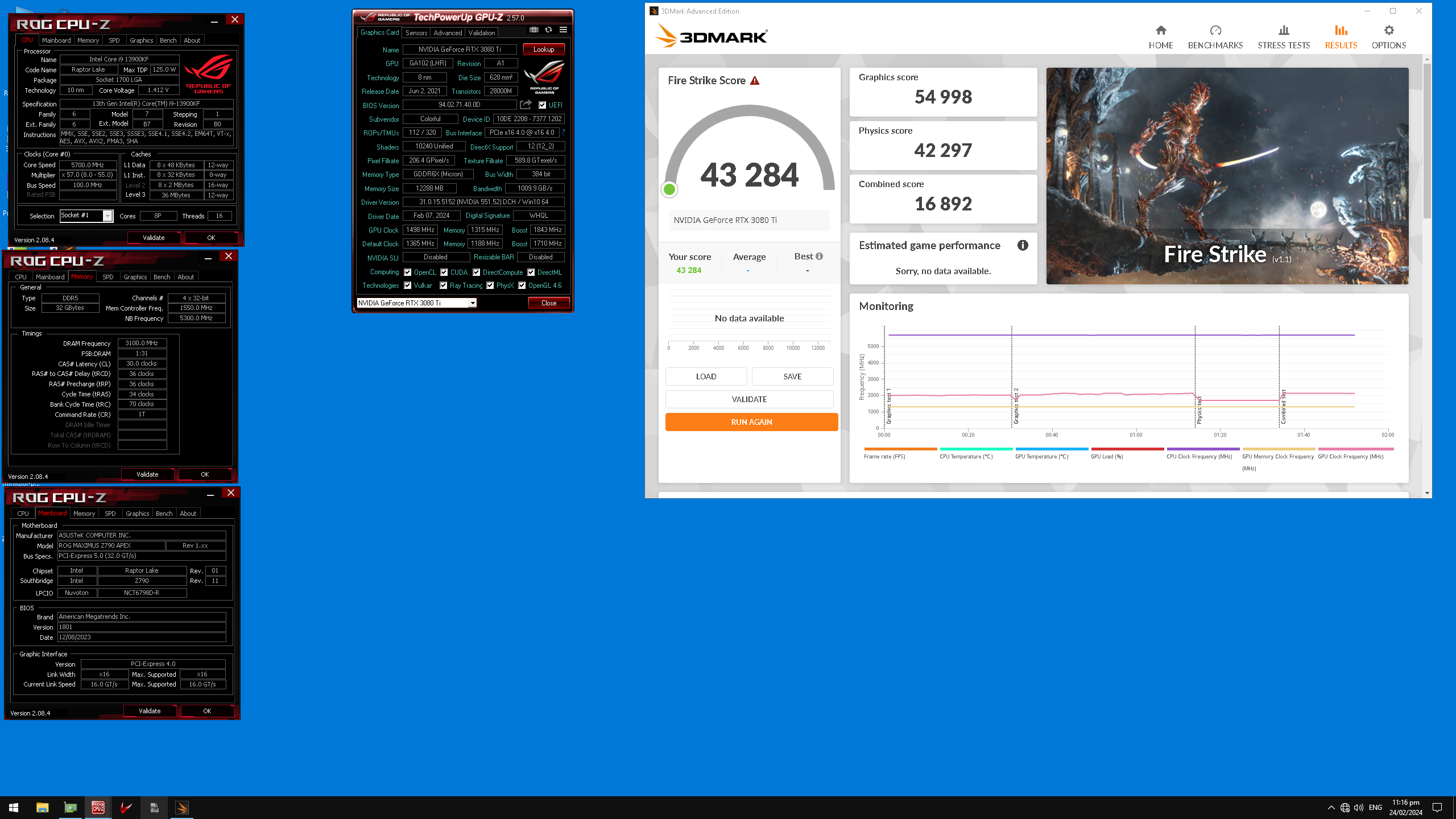Image resolution: width=1456 pixels, height=819 pixels.
Task: Click the GPU-Z BIOS share/export icon
Action: point(526,105)
